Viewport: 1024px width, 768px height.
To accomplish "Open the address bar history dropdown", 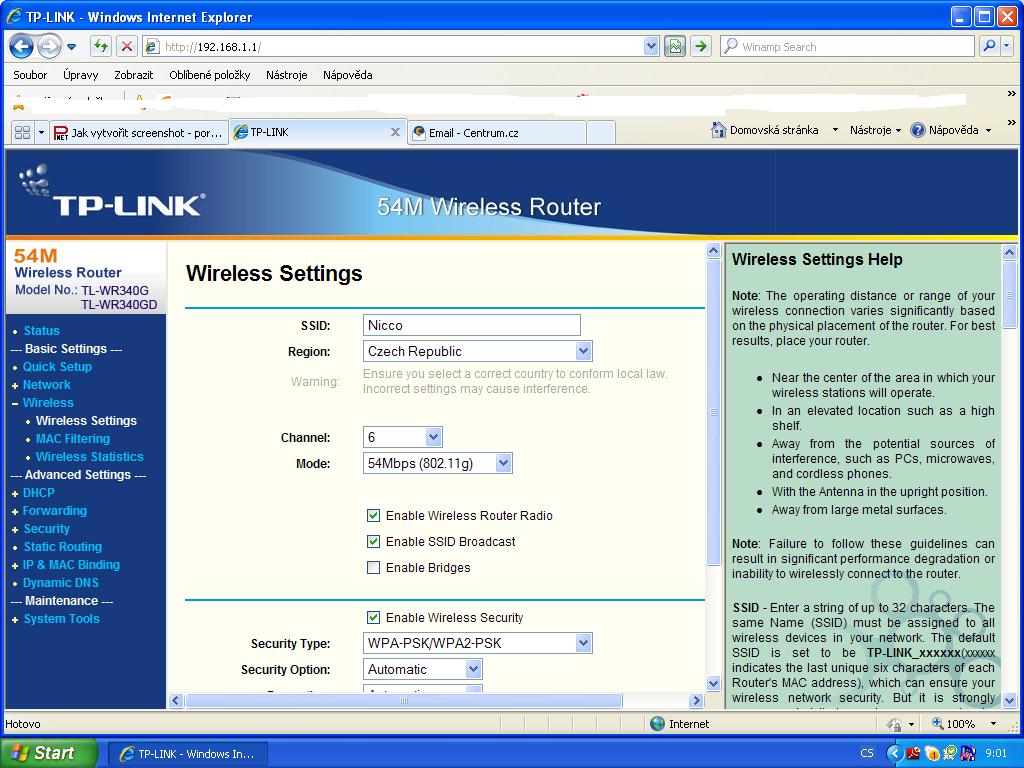I will [x=650, y=46].
